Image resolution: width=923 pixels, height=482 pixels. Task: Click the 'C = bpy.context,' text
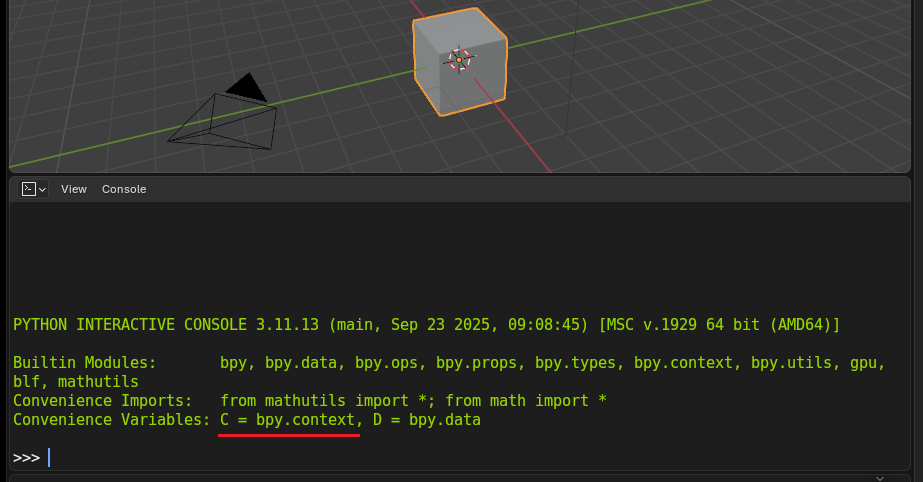(291, 420)
